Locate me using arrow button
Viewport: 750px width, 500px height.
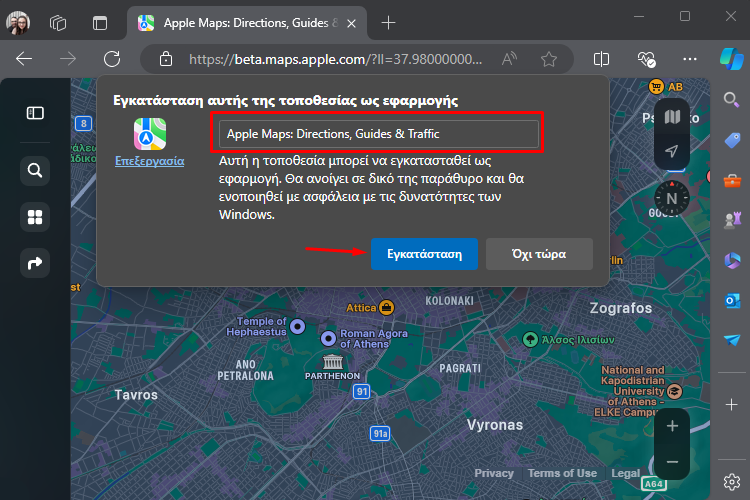click(672, 151)
